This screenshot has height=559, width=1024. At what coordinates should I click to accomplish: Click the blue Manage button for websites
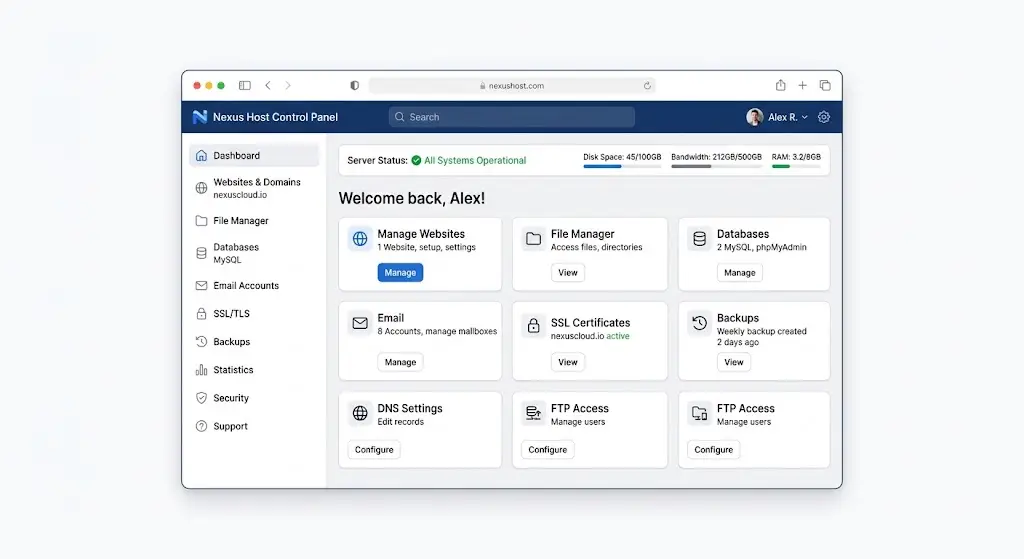coord(400,272)
